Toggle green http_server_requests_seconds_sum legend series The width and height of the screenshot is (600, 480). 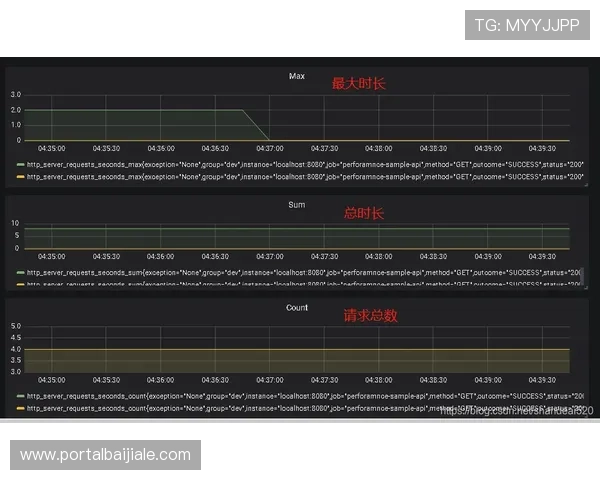click(304, 273)
